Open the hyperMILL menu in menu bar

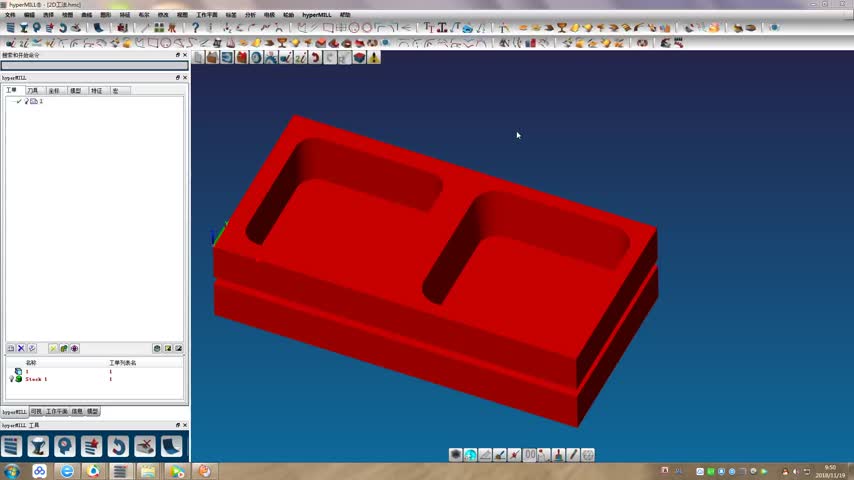point(316,15)
